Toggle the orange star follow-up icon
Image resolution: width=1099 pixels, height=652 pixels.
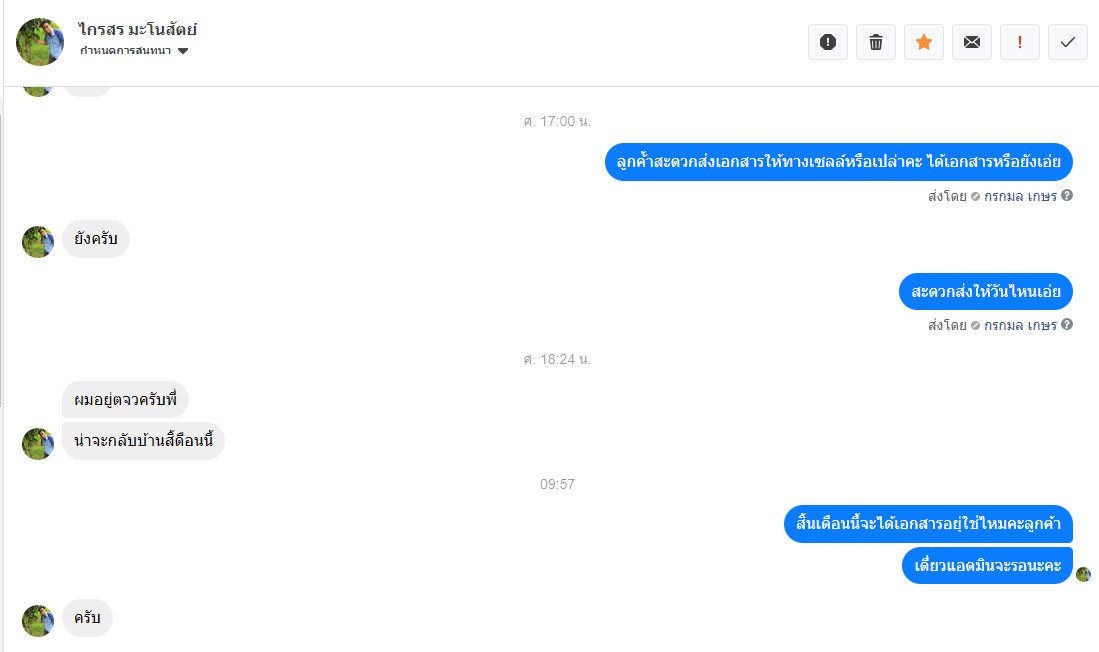tap(924, 42)
